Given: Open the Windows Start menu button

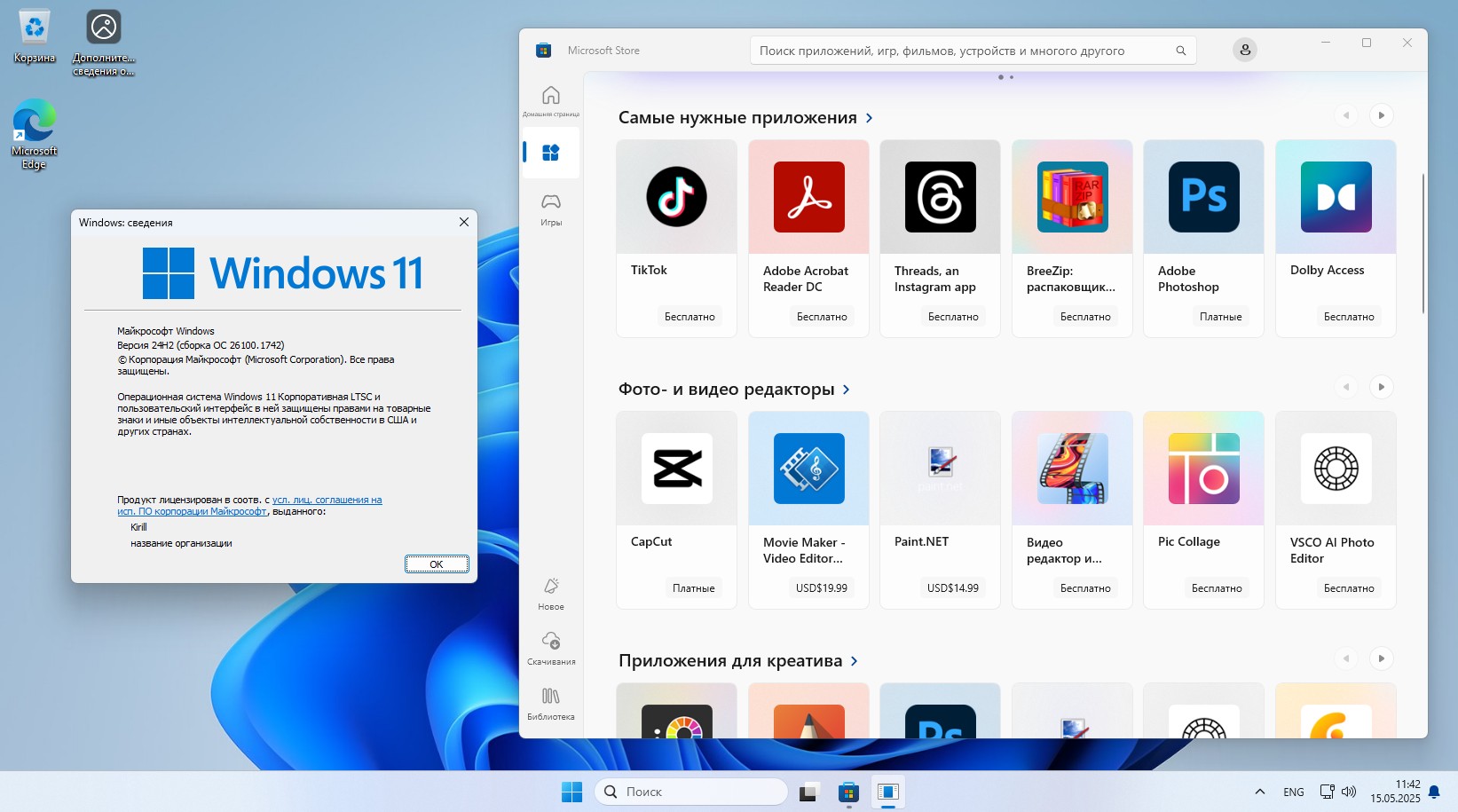Looking at the screenshot, I should tap(572, 792).
